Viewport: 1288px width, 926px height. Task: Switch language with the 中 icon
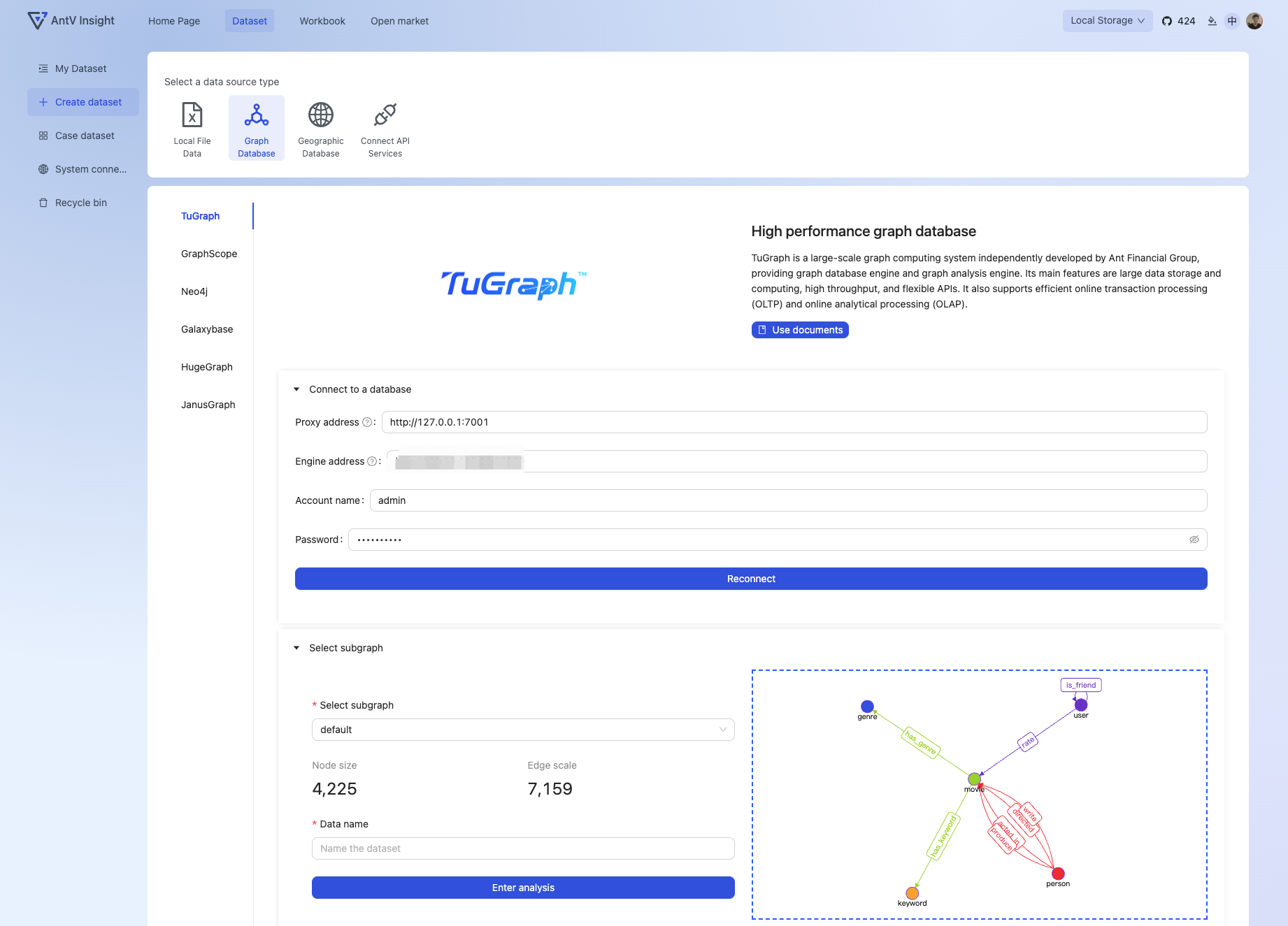[1232, 21]
